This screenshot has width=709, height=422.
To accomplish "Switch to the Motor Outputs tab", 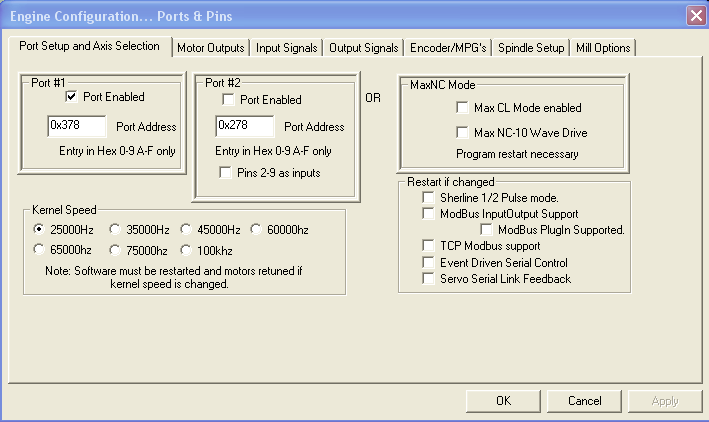I will [x=210, y=48].
